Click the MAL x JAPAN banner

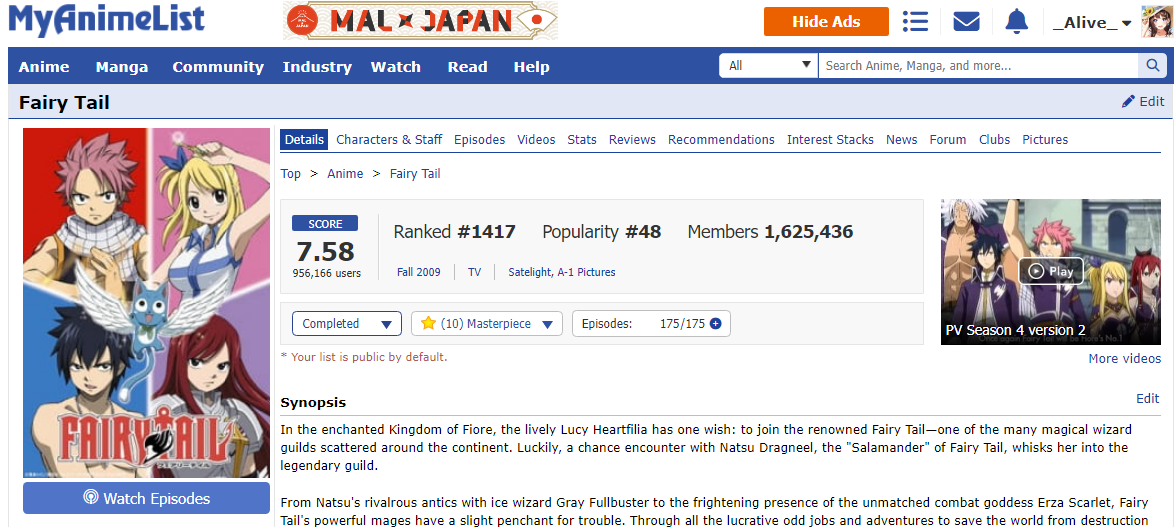click(420, 21)
